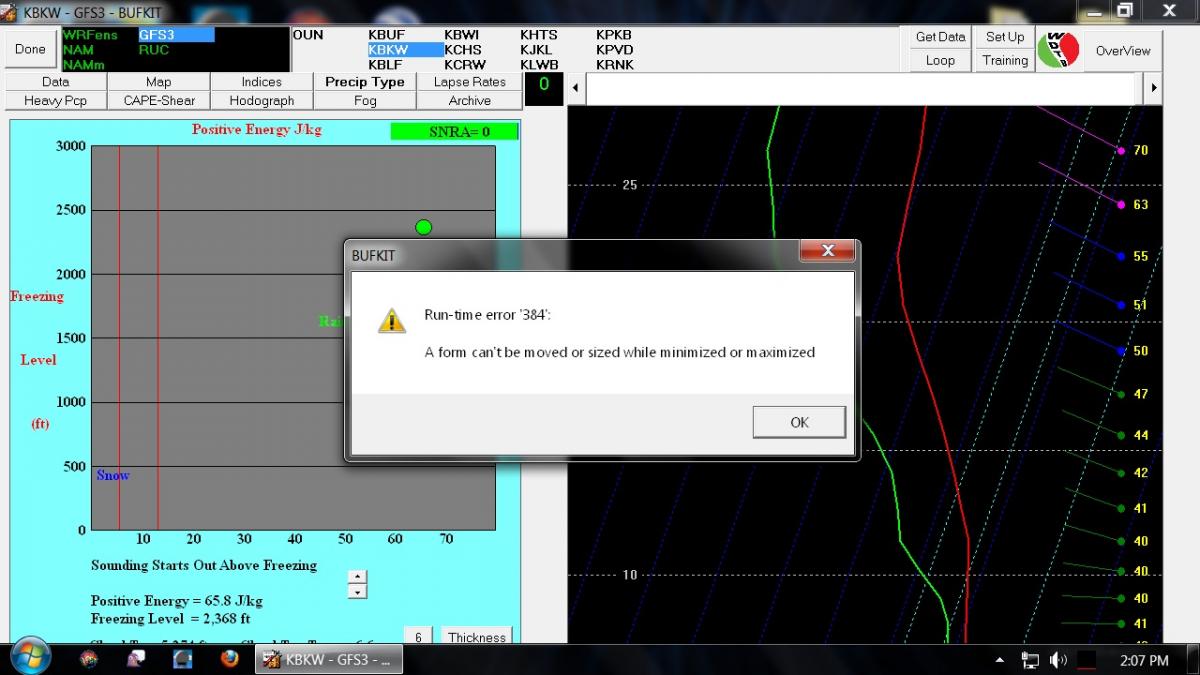Select the RUC model

[154, 50]
